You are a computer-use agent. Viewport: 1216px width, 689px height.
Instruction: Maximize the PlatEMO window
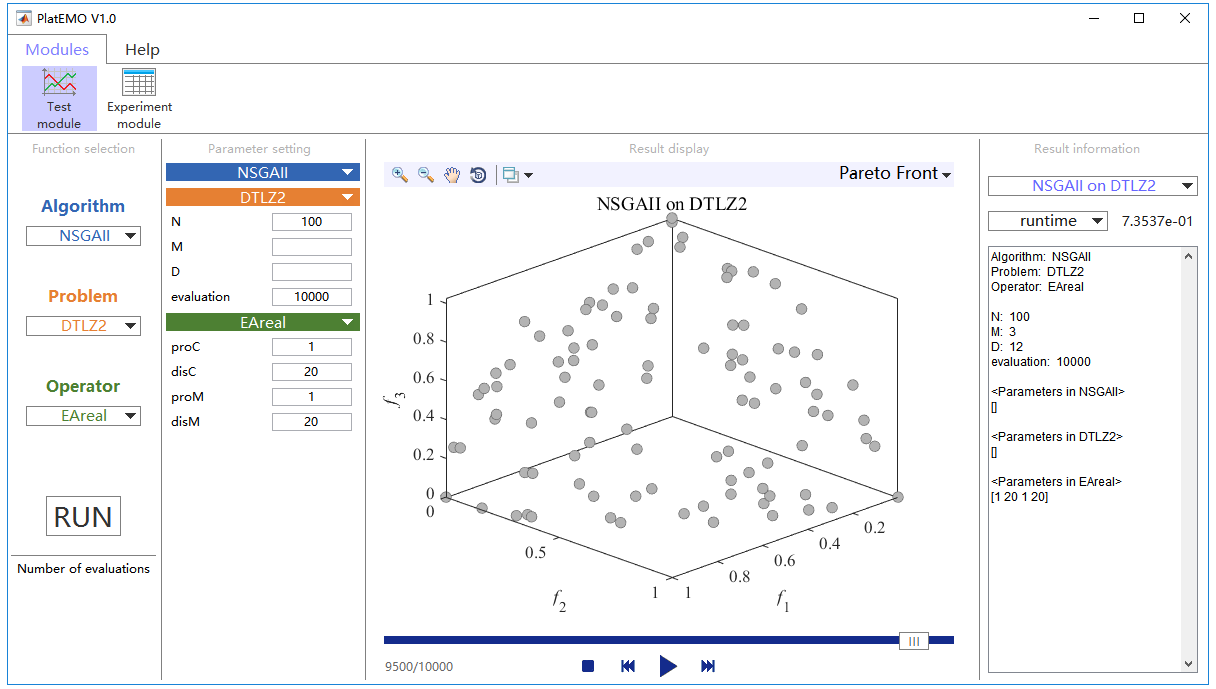pyautogui.click(x=1139, y=18)
